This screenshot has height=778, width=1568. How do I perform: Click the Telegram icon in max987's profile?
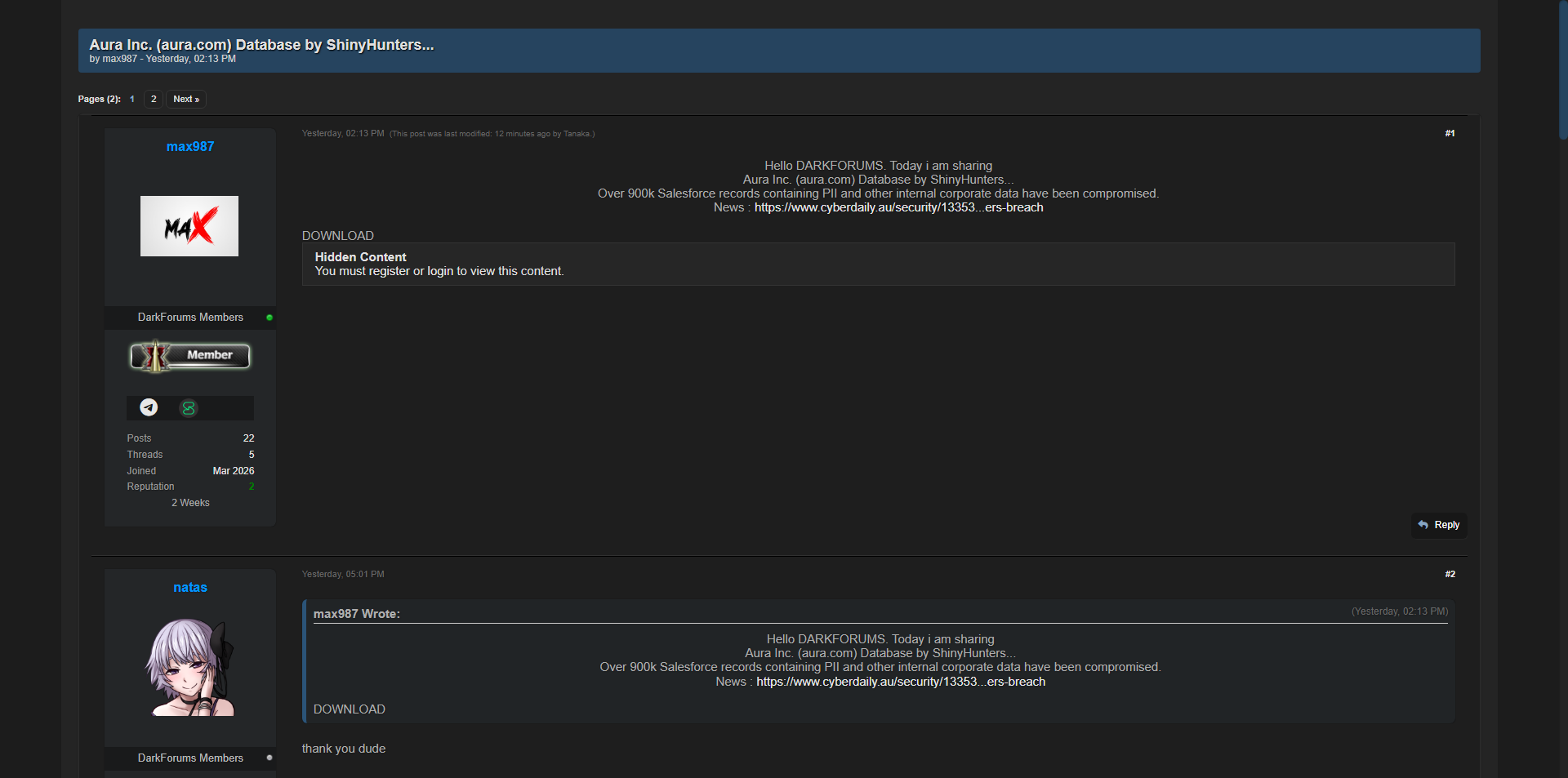point(149,407)
